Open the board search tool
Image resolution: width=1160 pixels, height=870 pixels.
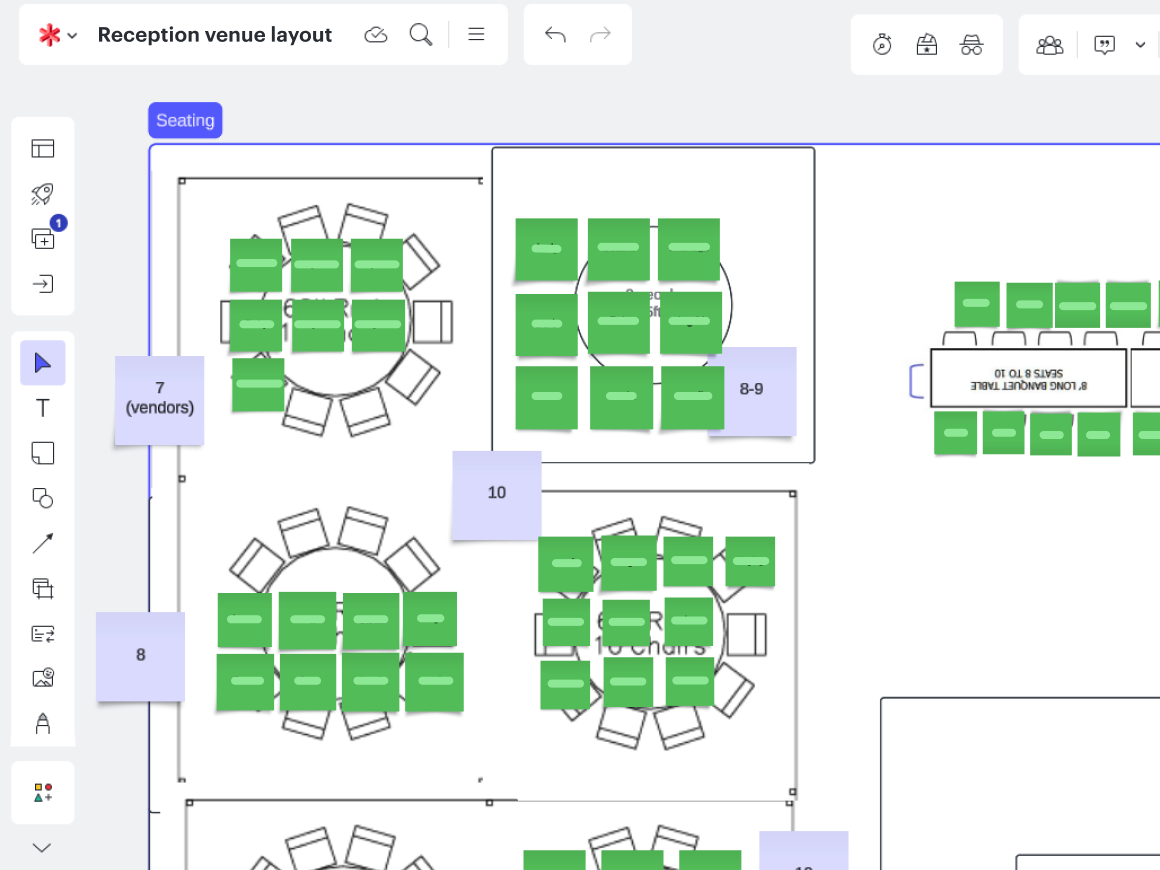(421, 35)
